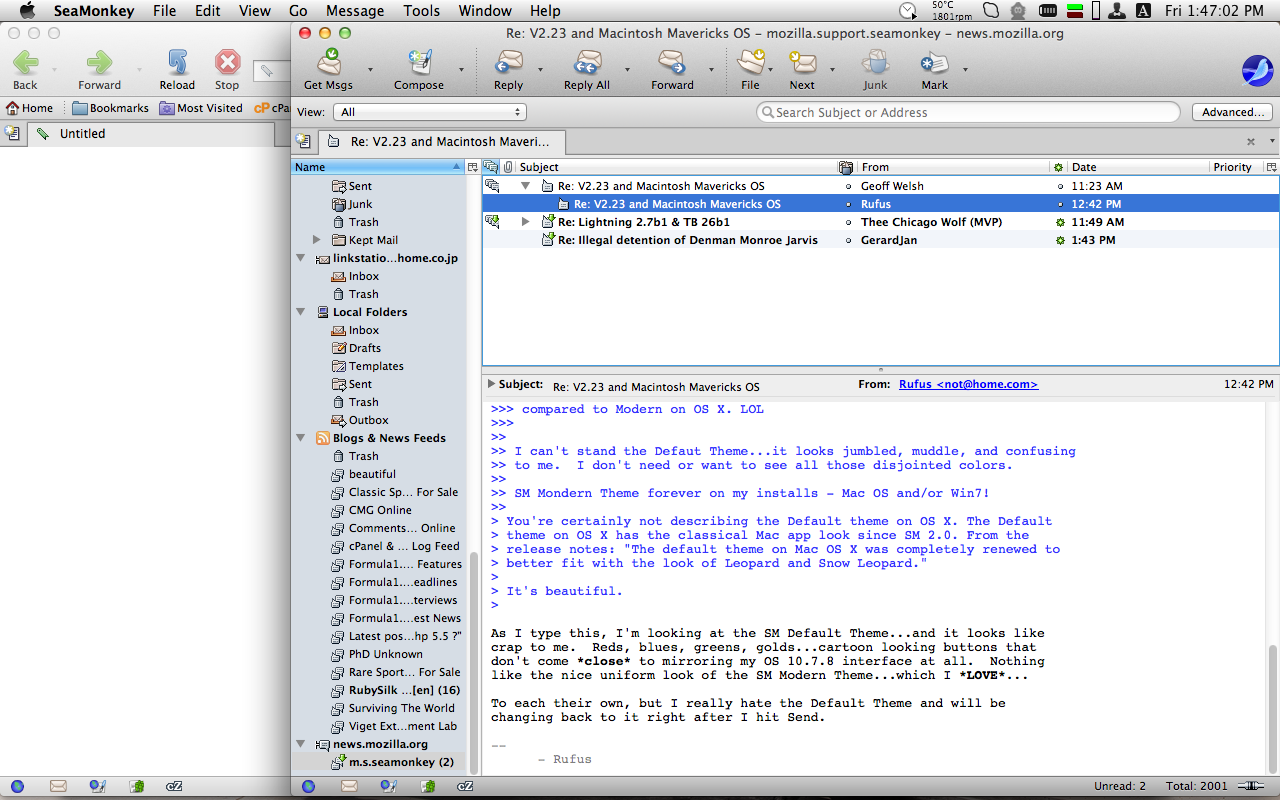Image resolution: width=1280 pixels, height=800 pixels.
Task: Expand the Lightning 2.7b1 & TB 26b1 thread
Action: (x=526, y=222)
